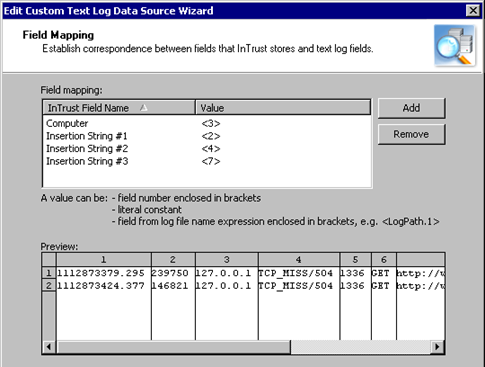Click the 1336 cell in row 1
This screenshot has height=367, width=485.
[x=355, y=273]
